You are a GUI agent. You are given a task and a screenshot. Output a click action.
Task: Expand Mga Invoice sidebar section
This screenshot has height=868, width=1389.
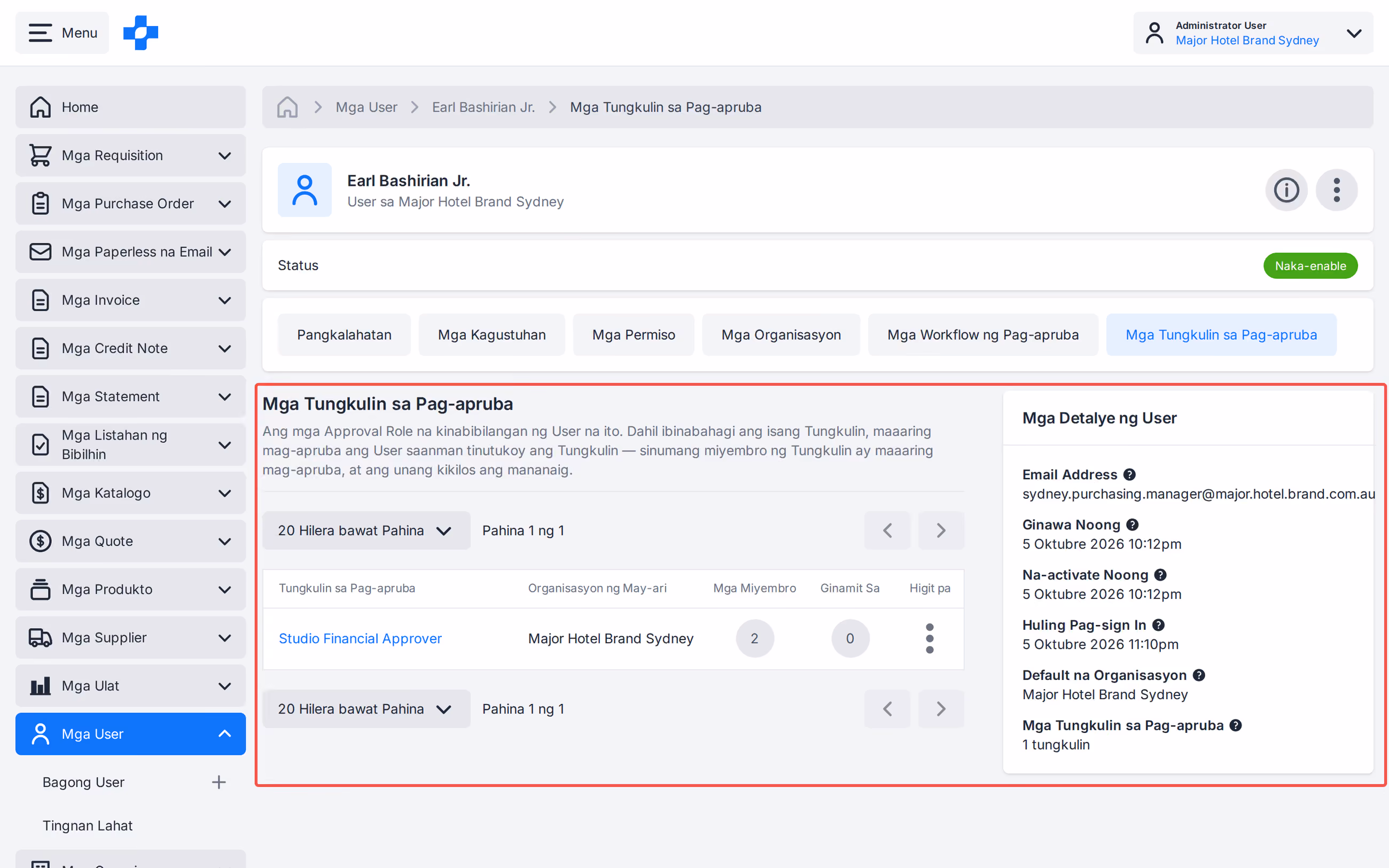[x=130, y=300]
